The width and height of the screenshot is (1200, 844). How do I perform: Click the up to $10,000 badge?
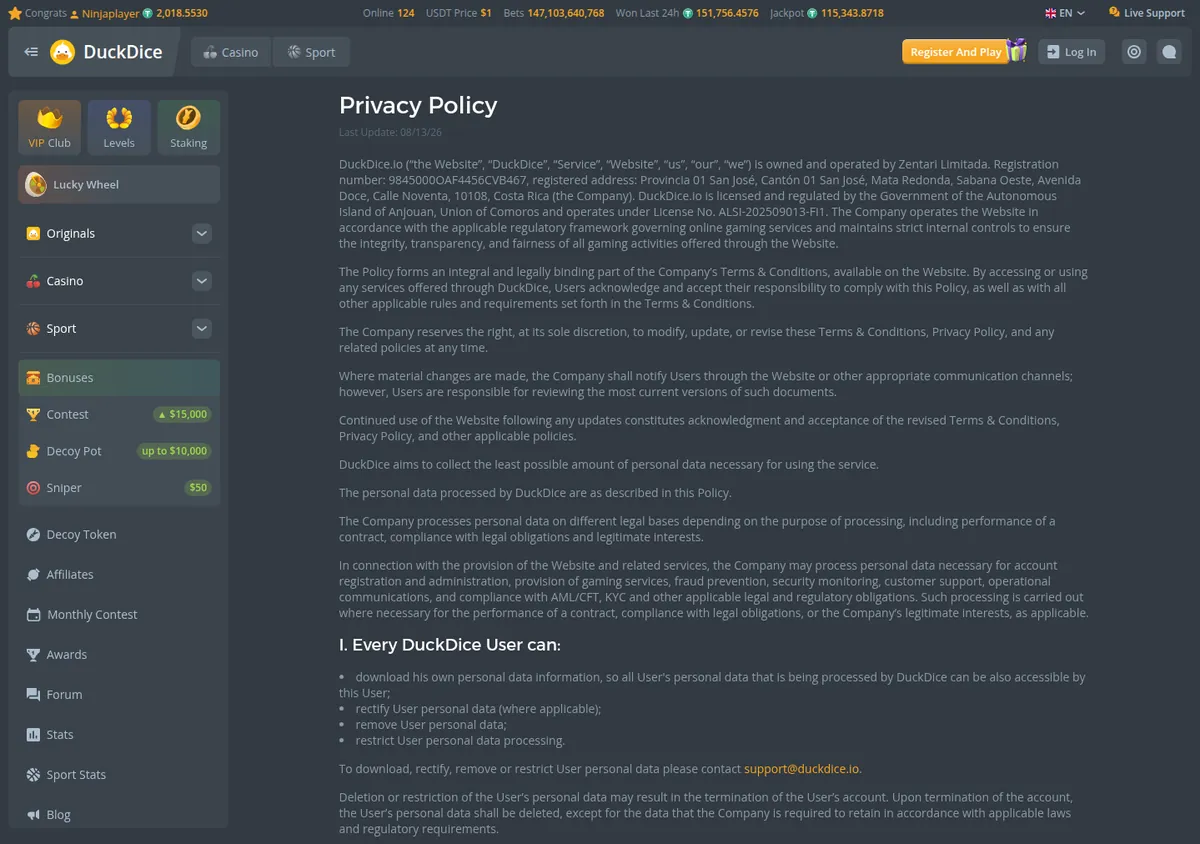point(174,451)
